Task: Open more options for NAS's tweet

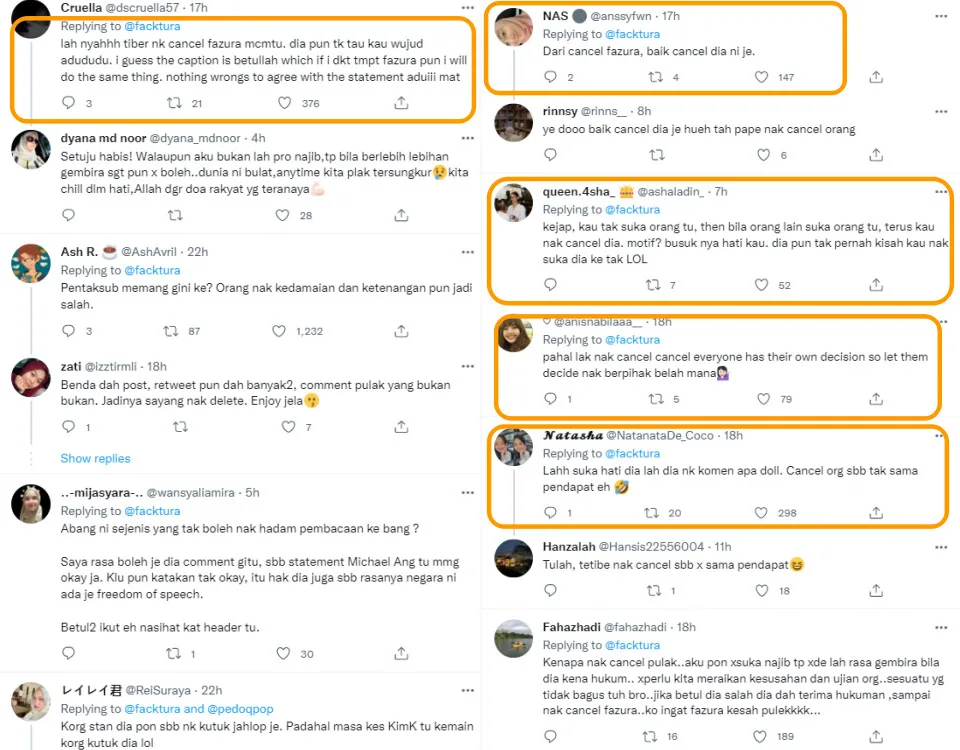Action: [x=940, y=16]
